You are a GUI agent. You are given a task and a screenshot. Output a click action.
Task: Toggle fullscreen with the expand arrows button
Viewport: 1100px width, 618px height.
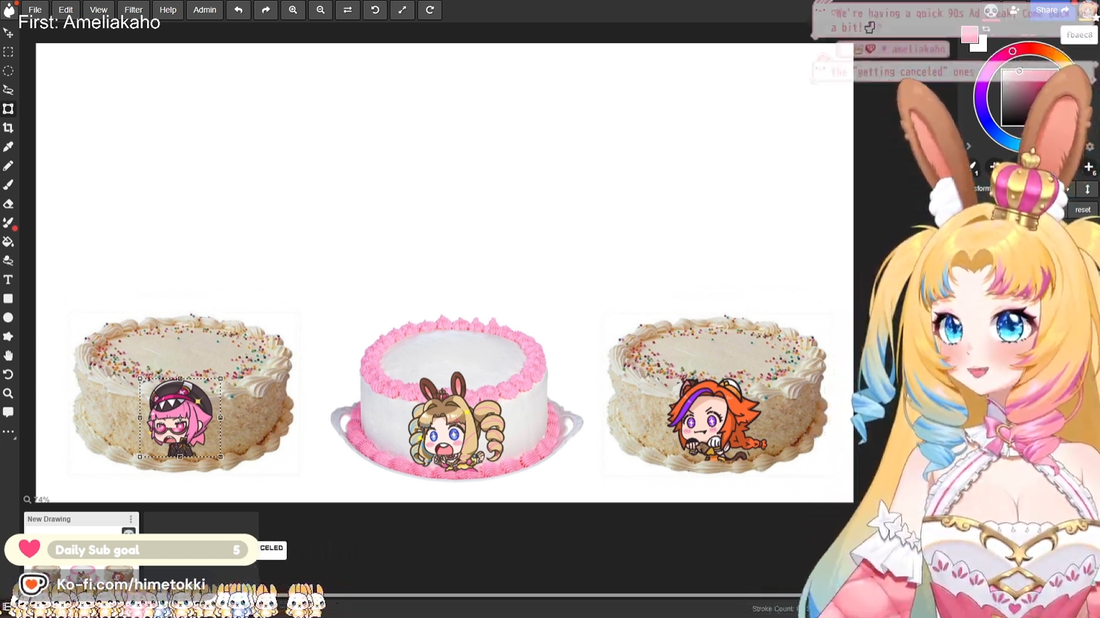click(402, 10)
